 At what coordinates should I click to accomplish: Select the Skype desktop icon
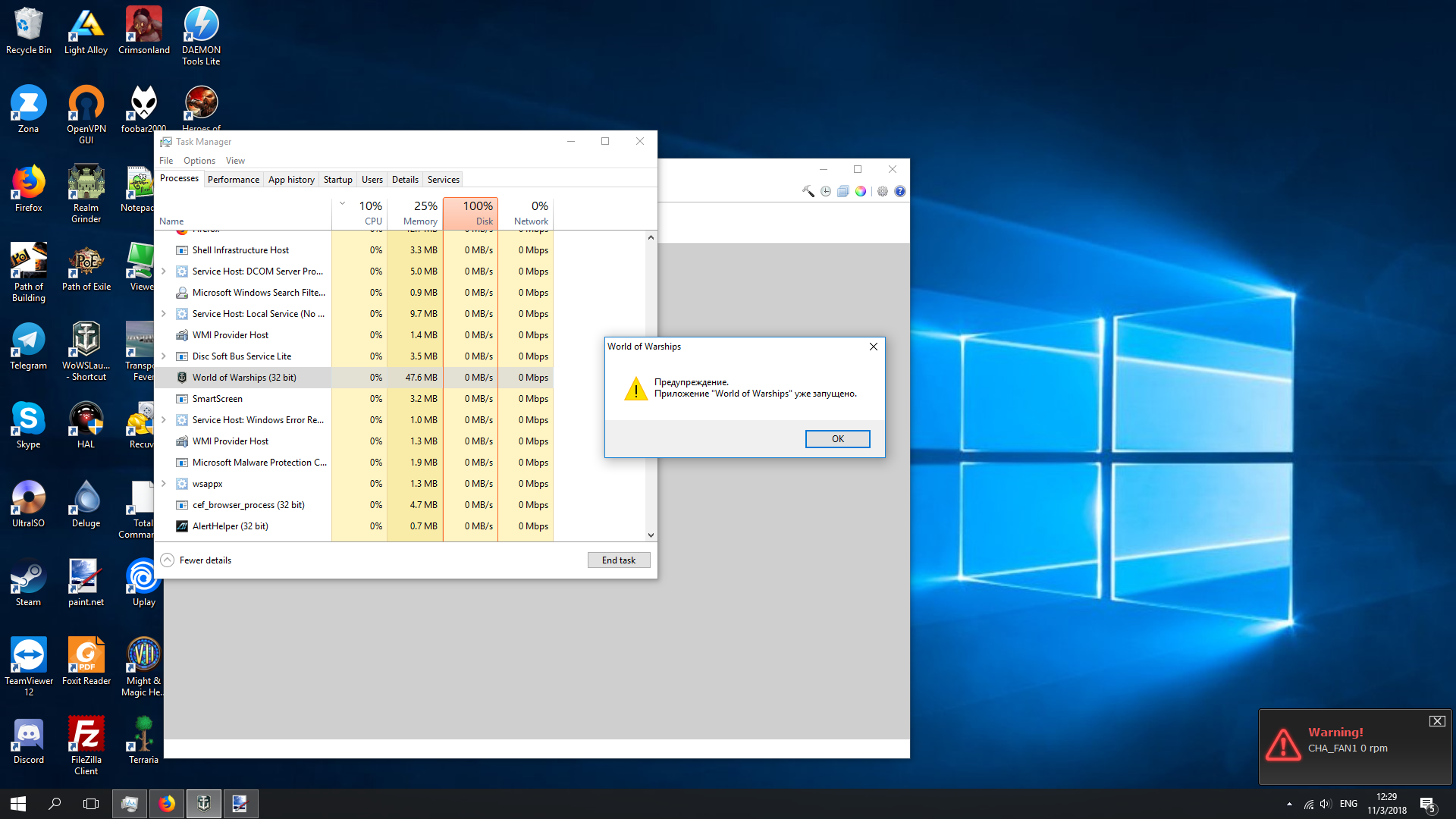[x=29, y=425]
